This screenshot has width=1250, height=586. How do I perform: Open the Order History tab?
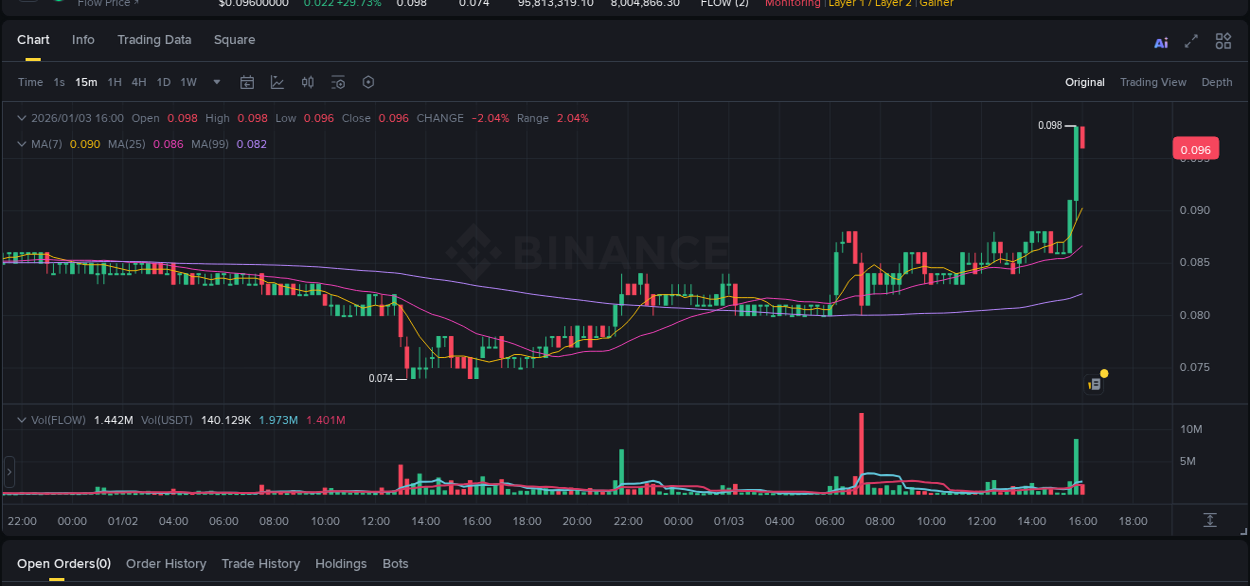coord(166,563)
